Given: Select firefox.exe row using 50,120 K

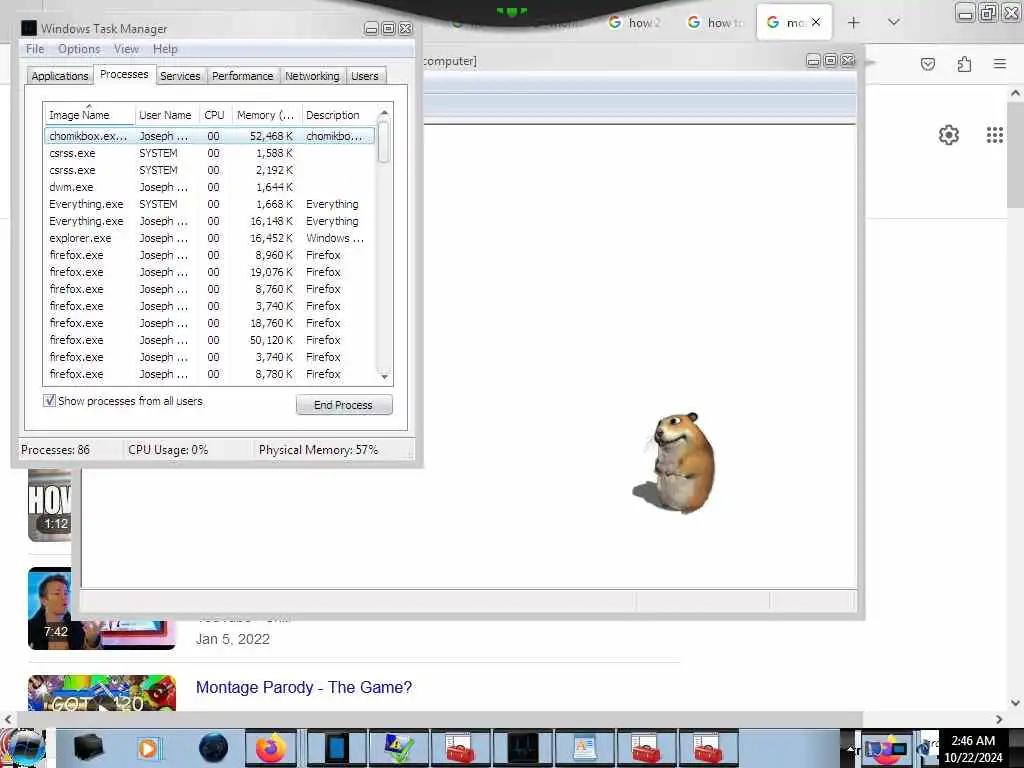Looking at the screenshot, I should 210,340.
